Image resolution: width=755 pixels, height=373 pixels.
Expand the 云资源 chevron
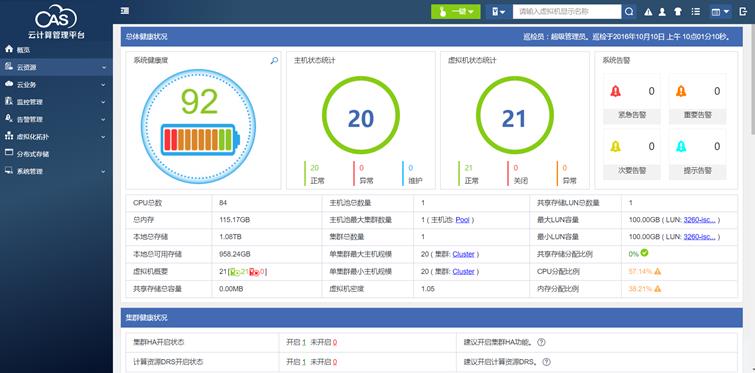coord(104,67)
